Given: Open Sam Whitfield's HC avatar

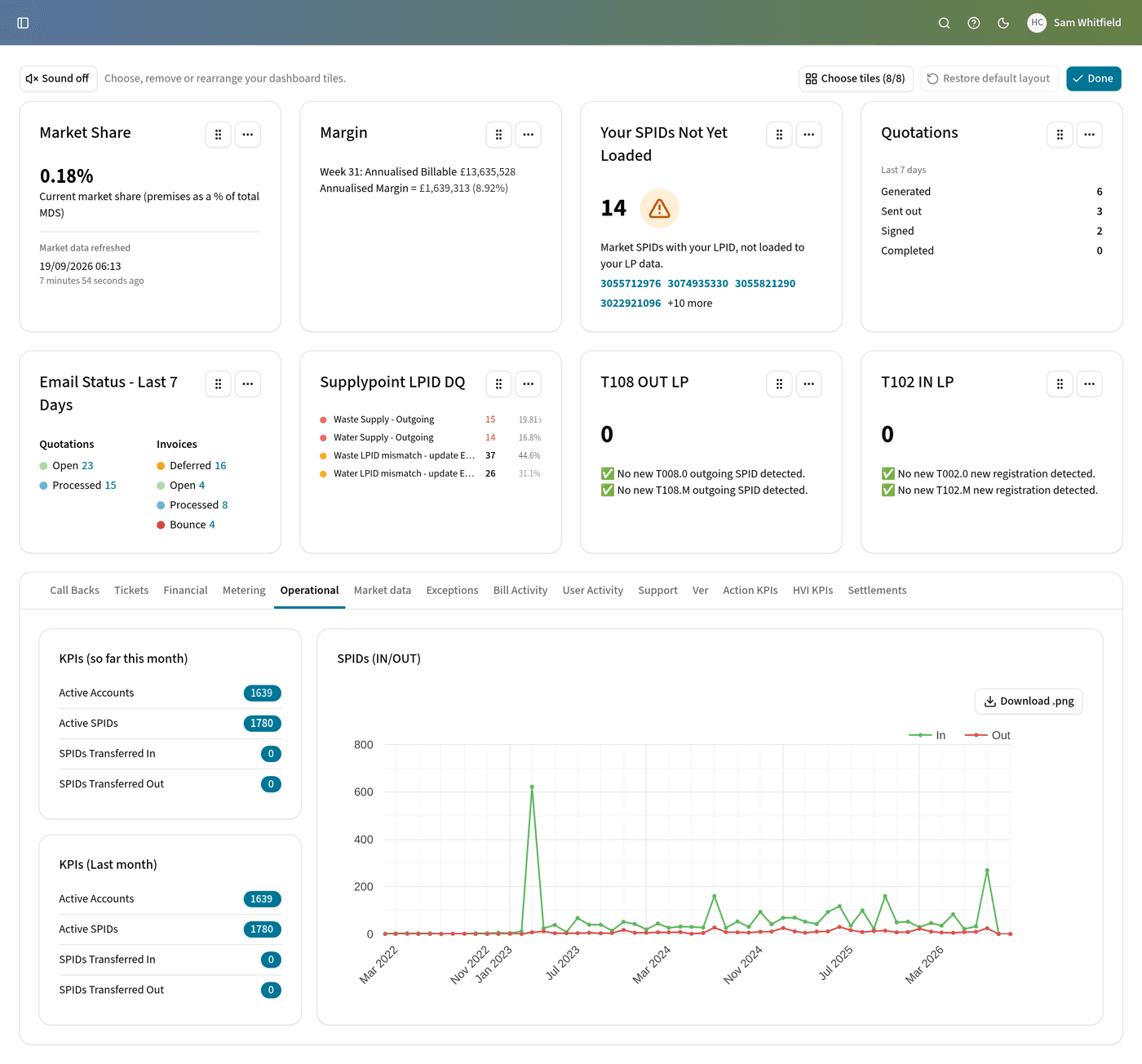Looking at the screenshot, I should click(1037, 23).
